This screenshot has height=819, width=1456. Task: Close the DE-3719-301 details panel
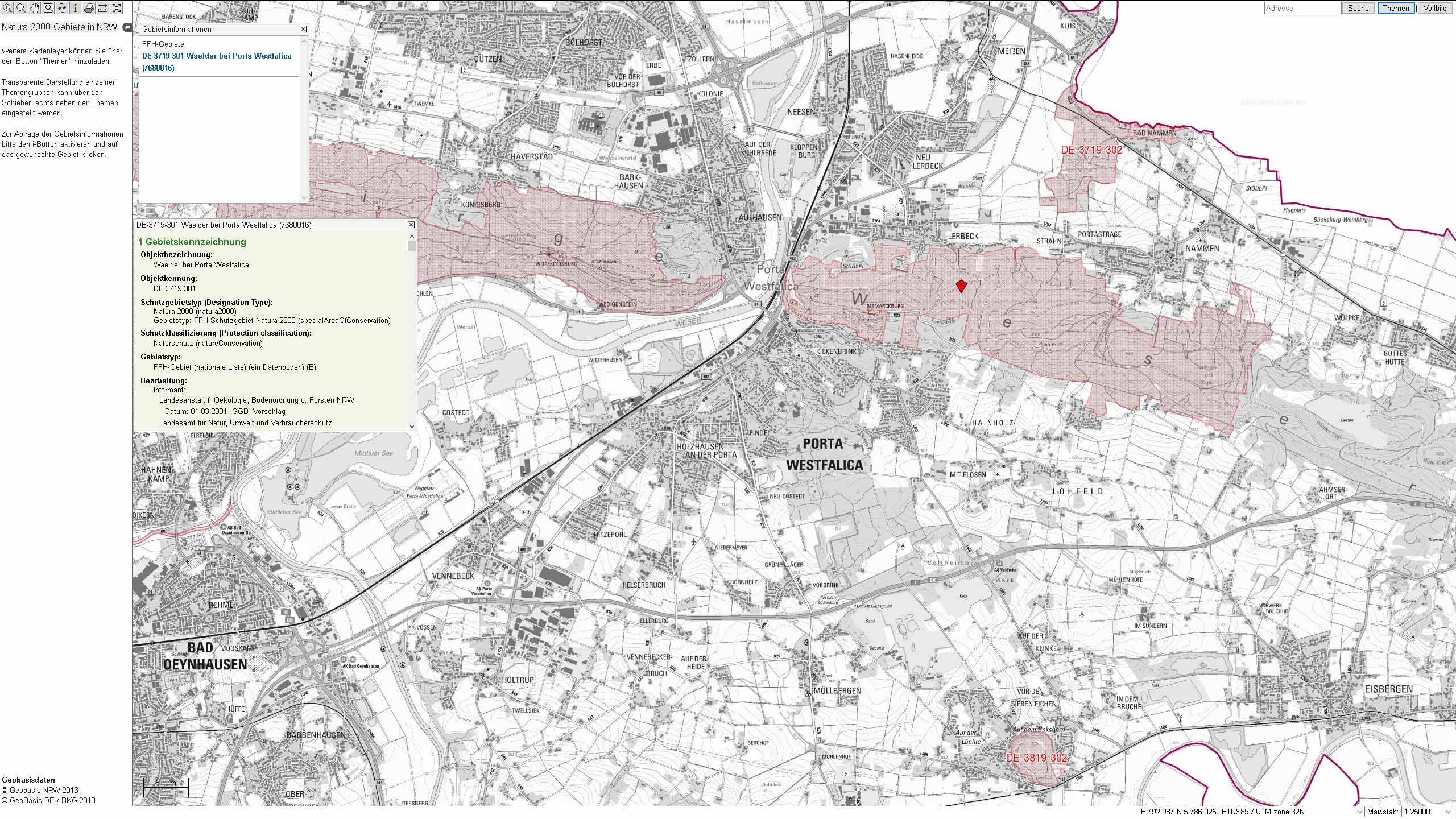411,225
